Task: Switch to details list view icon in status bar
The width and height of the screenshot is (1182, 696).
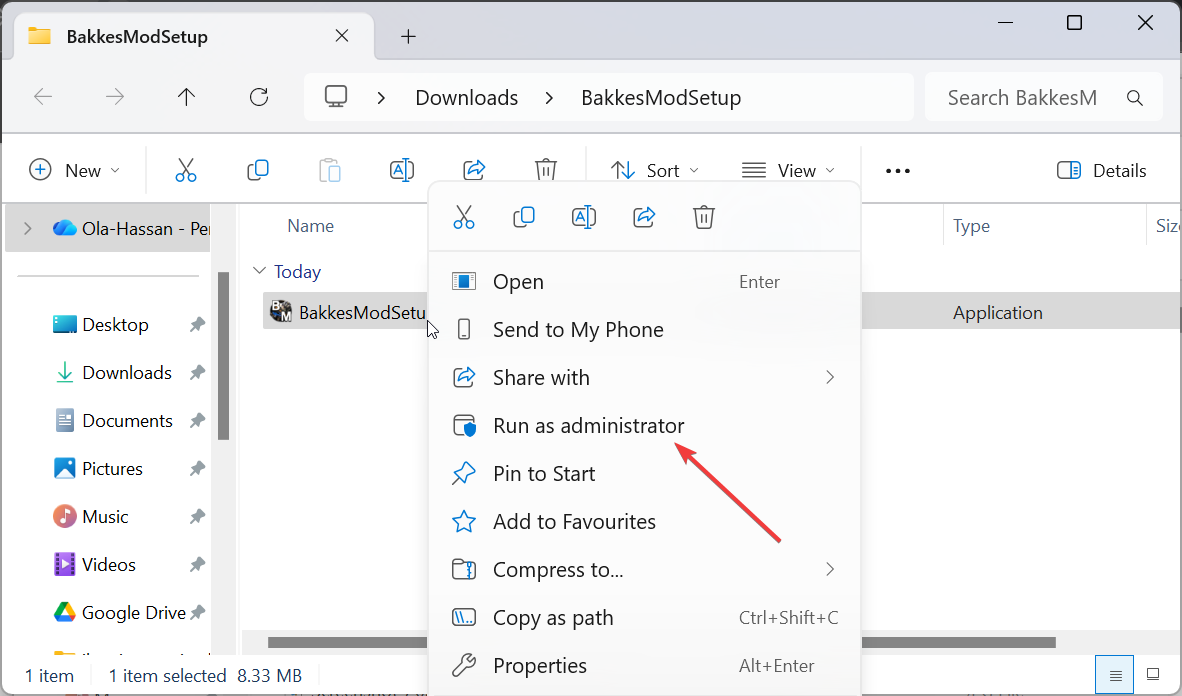Action: click(1115, 675)
